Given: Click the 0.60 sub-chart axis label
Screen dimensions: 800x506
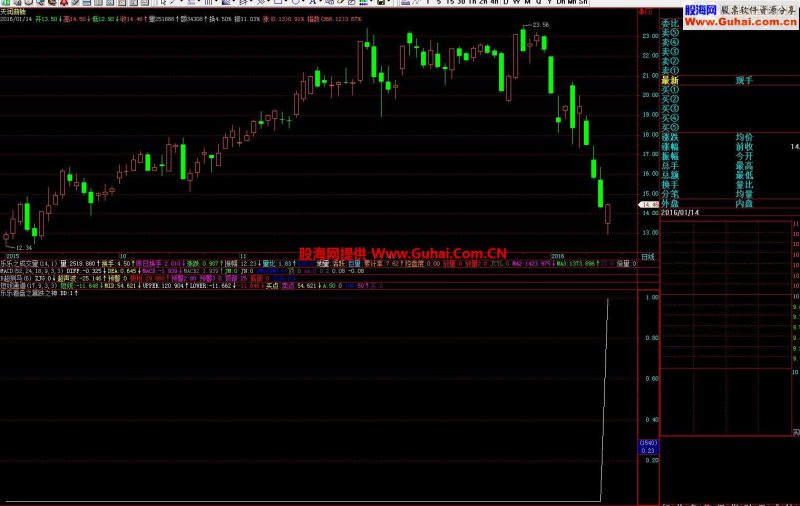Looking at the screenshot, I should tap(652, 379).
